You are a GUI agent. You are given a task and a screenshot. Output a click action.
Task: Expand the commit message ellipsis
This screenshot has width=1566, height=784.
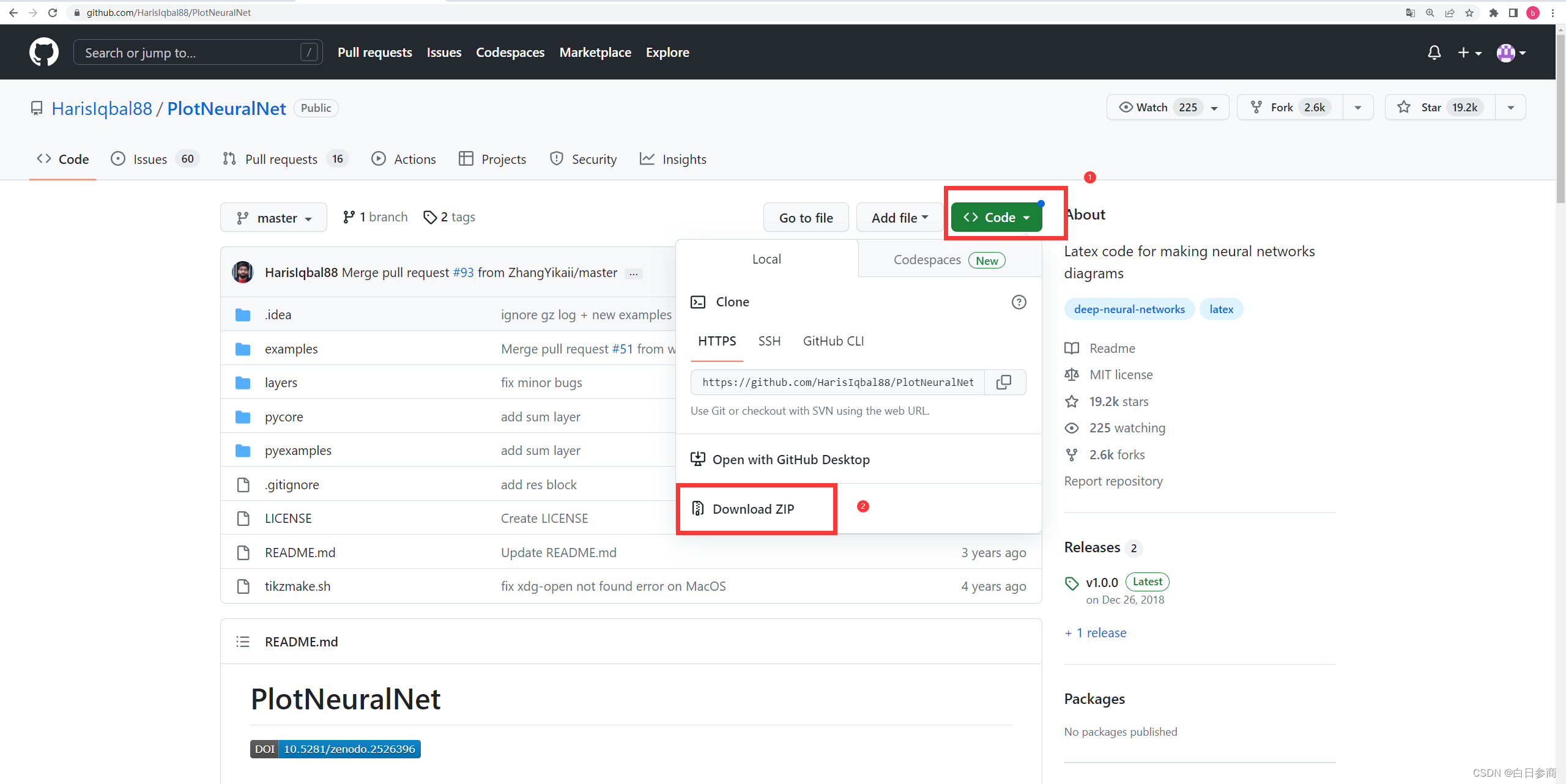click(634, 273)
